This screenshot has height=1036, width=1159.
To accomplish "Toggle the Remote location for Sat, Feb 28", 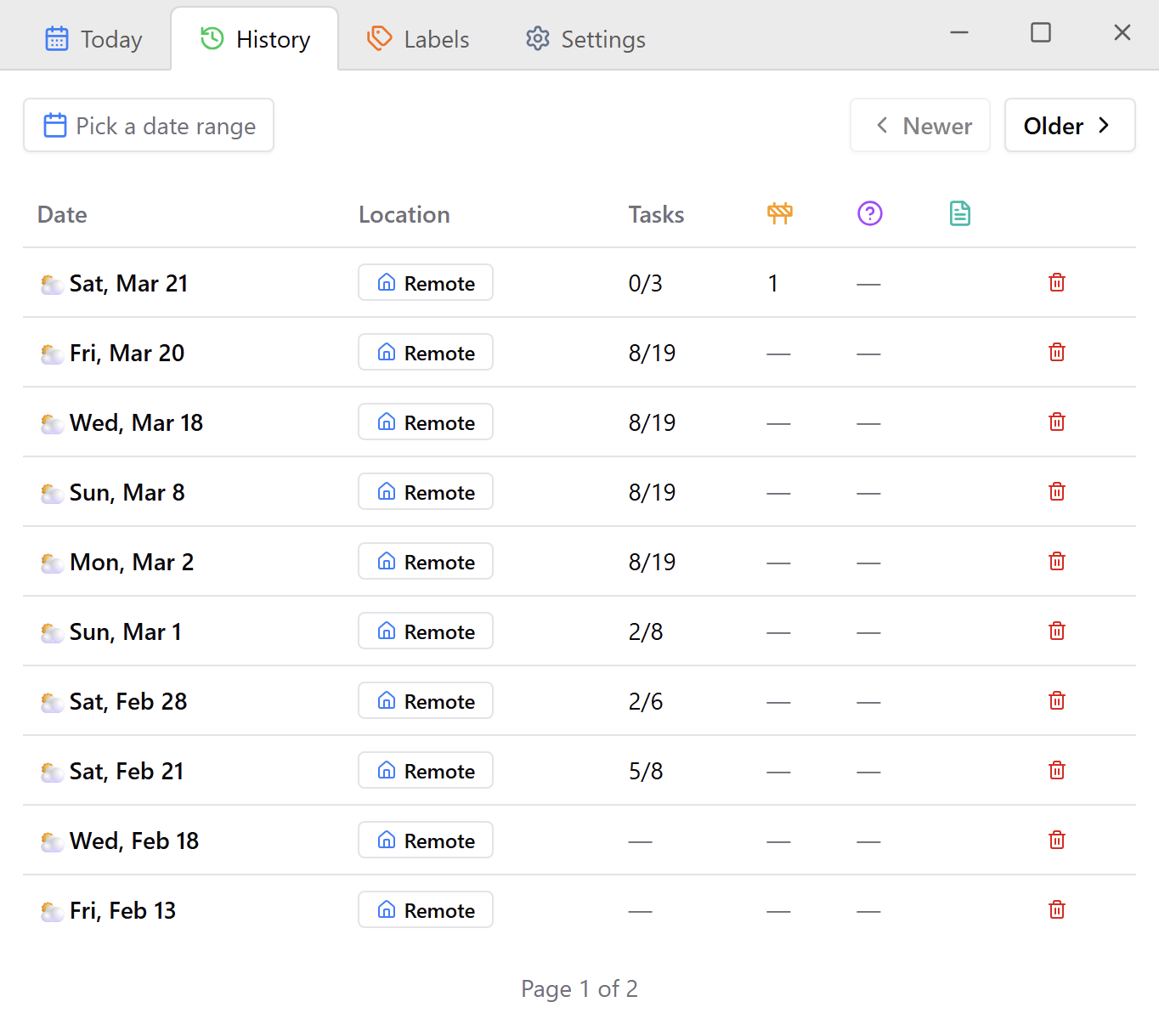I will tap(425, 700).
